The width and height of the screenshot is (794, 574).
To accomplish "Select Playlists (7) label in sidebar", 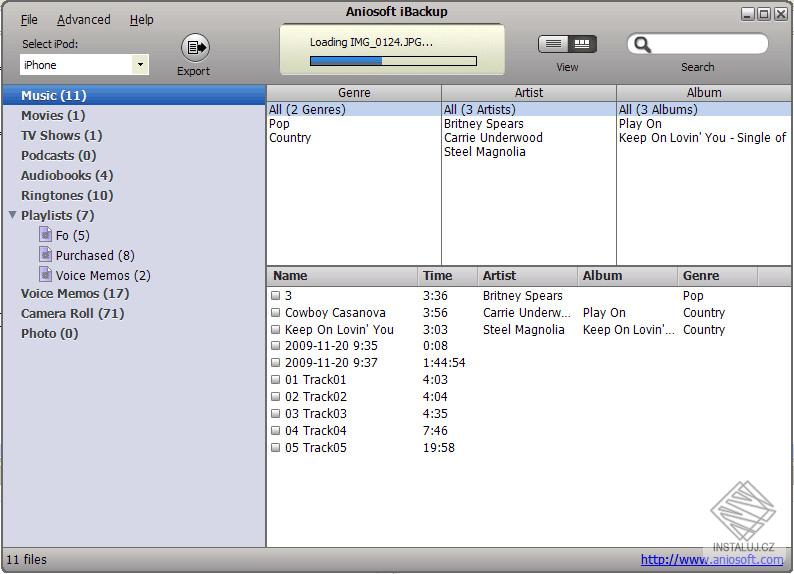I will click(x=58, y=215).
